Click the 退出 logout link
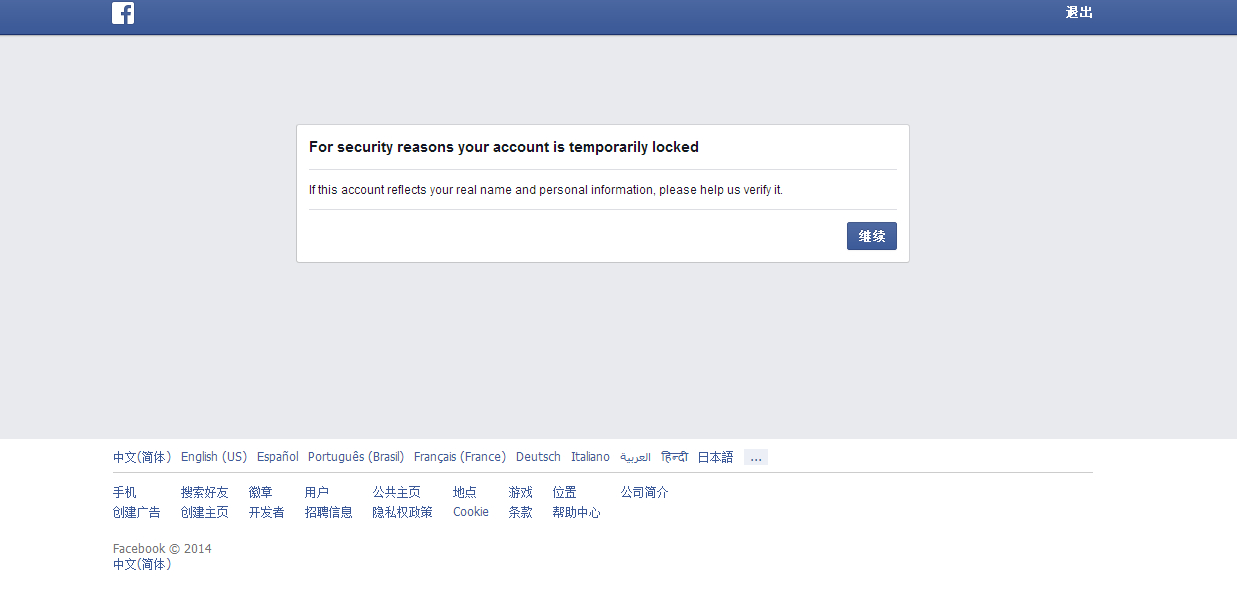The height and width of the screenshot is (597, 1237). pos(1079,13)
